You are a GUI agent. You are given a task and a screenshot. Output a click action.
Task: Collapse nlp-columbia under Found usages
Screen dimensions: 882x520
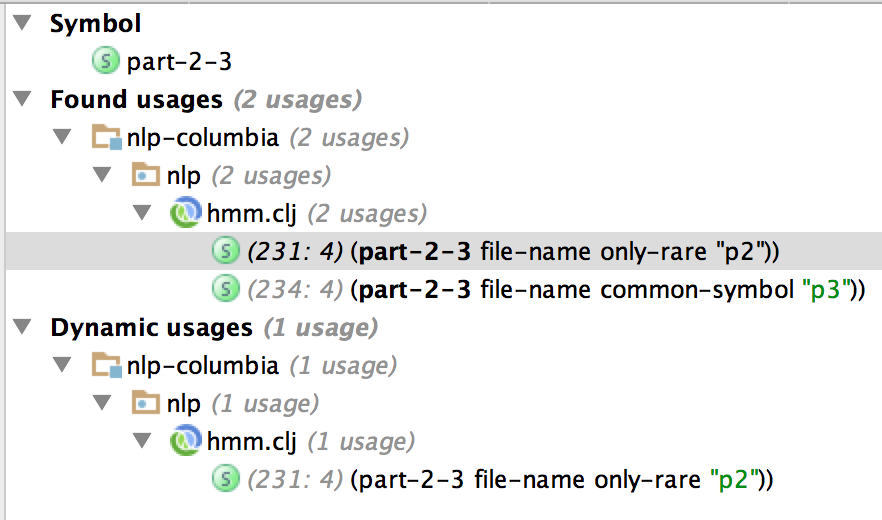pyautogui.click(x=62, y=137)
